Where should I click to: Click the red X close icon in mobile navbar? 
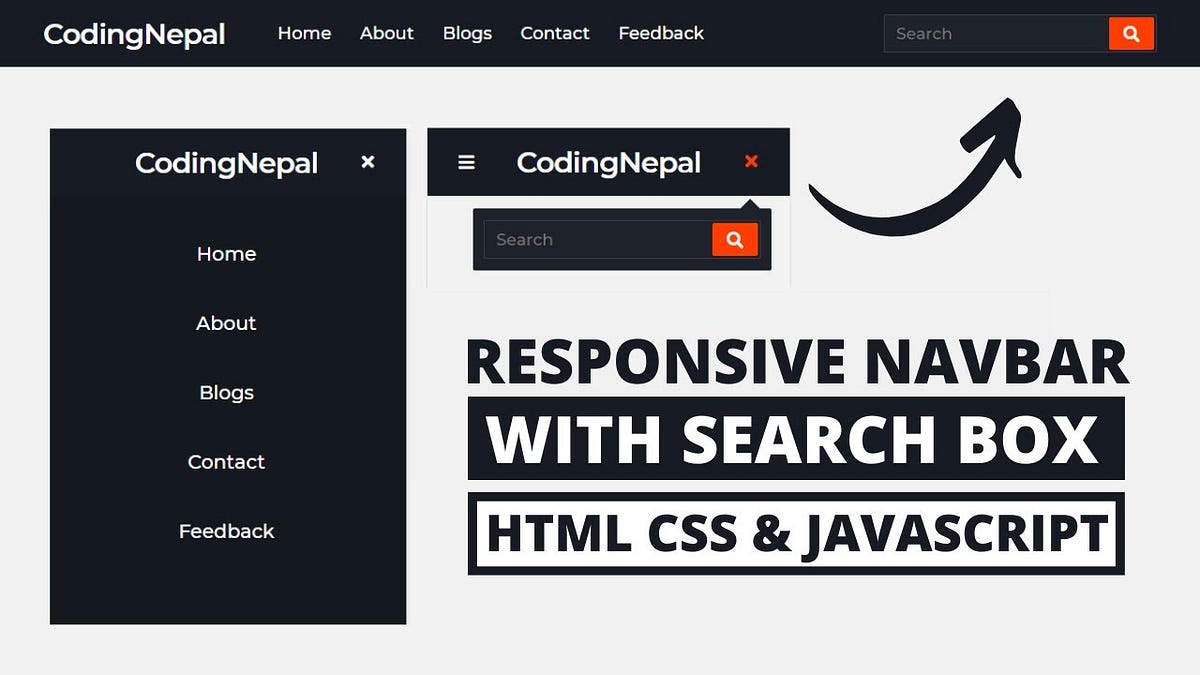tap(751, 161)
